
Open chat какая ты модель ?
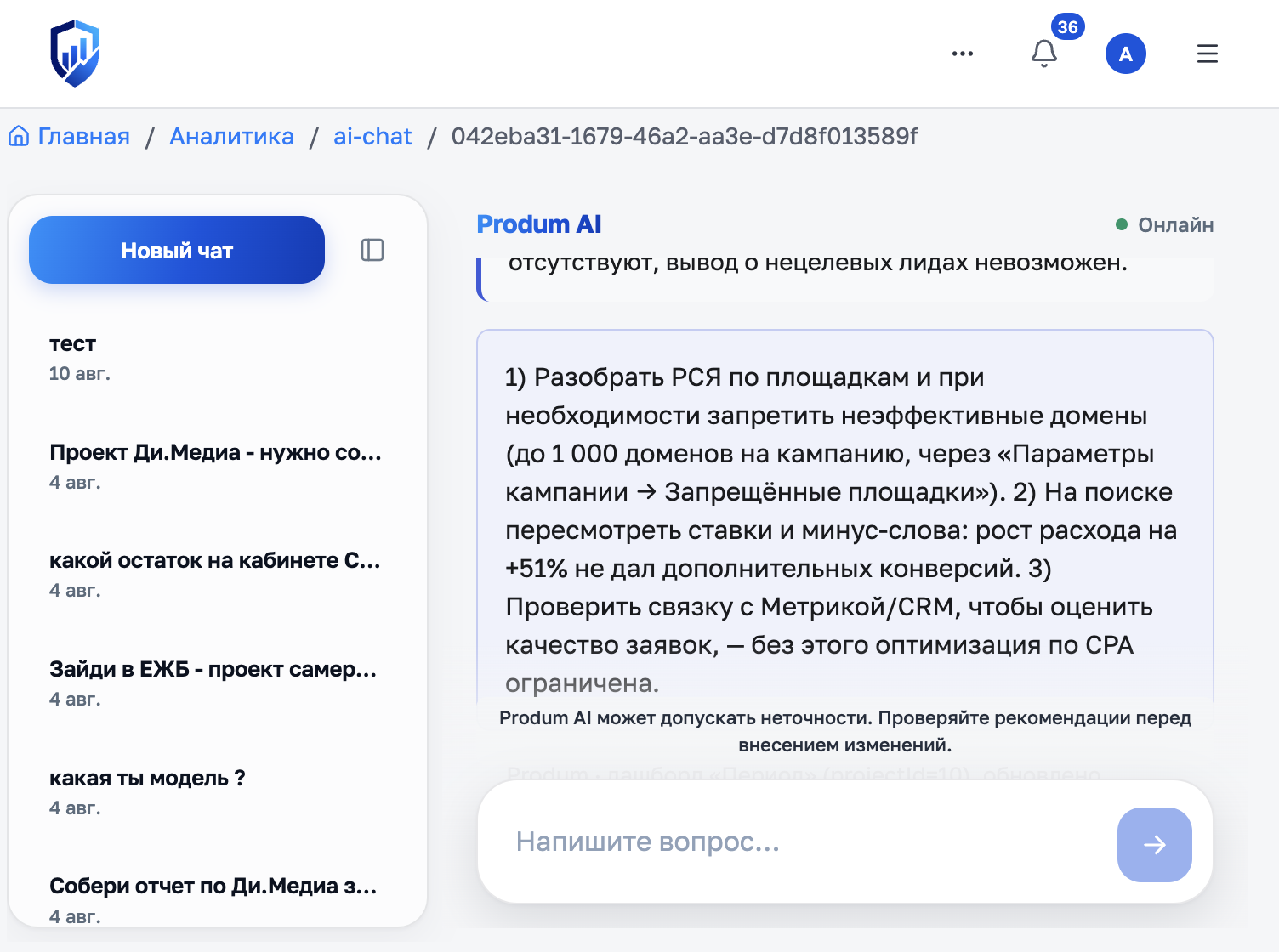coord(217,791)
